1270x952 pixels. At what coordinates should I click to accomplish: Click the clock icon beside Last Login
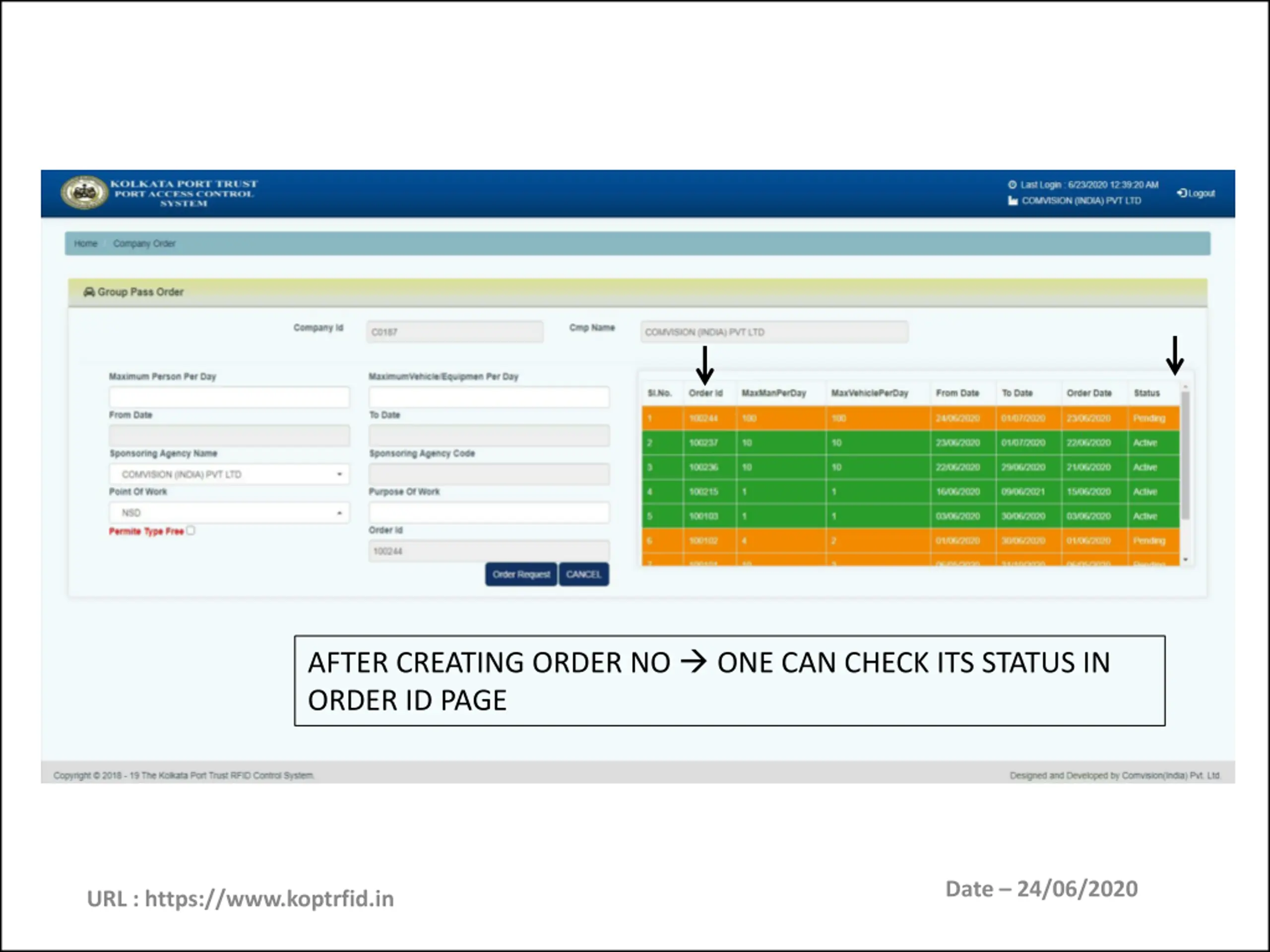pyautogui.click(x=1012, y=185)
